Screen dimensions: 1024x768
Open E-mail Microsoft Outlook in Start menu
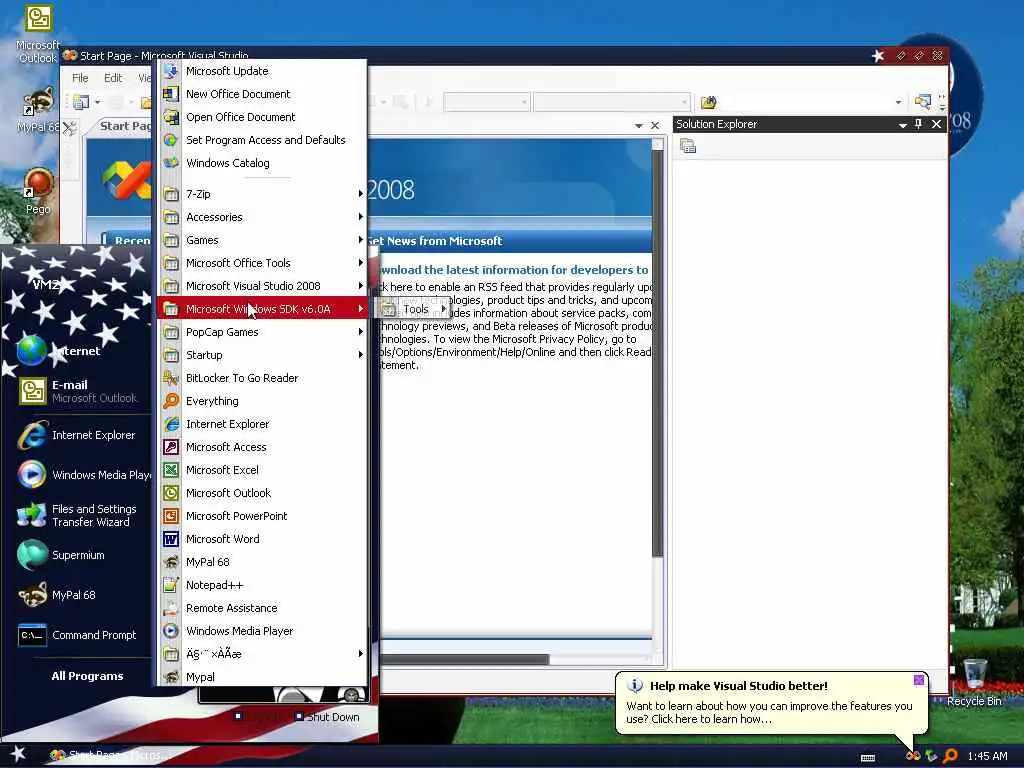point(77,391)
